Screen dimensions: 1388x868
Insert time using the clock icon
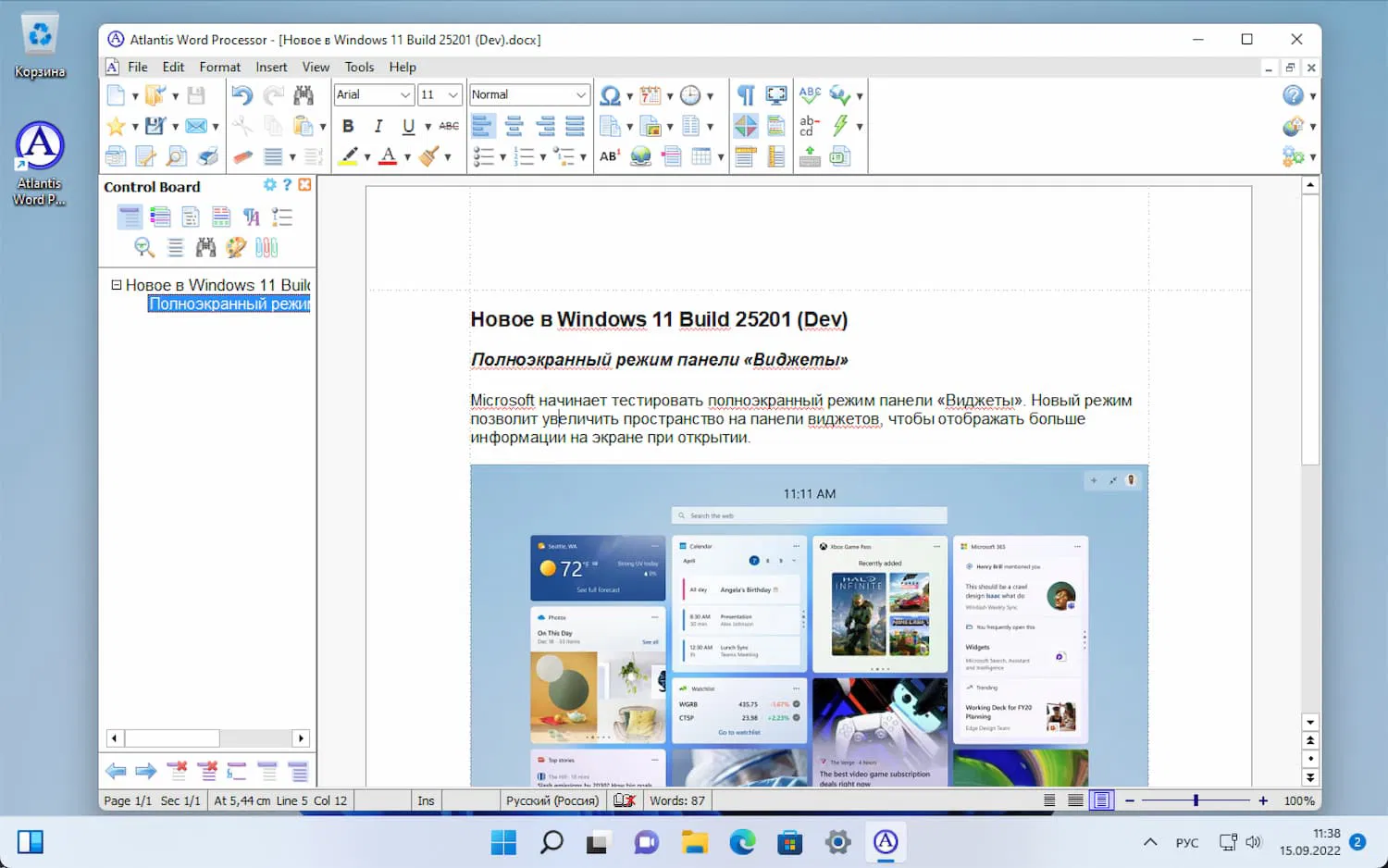[x=690, y=95]
